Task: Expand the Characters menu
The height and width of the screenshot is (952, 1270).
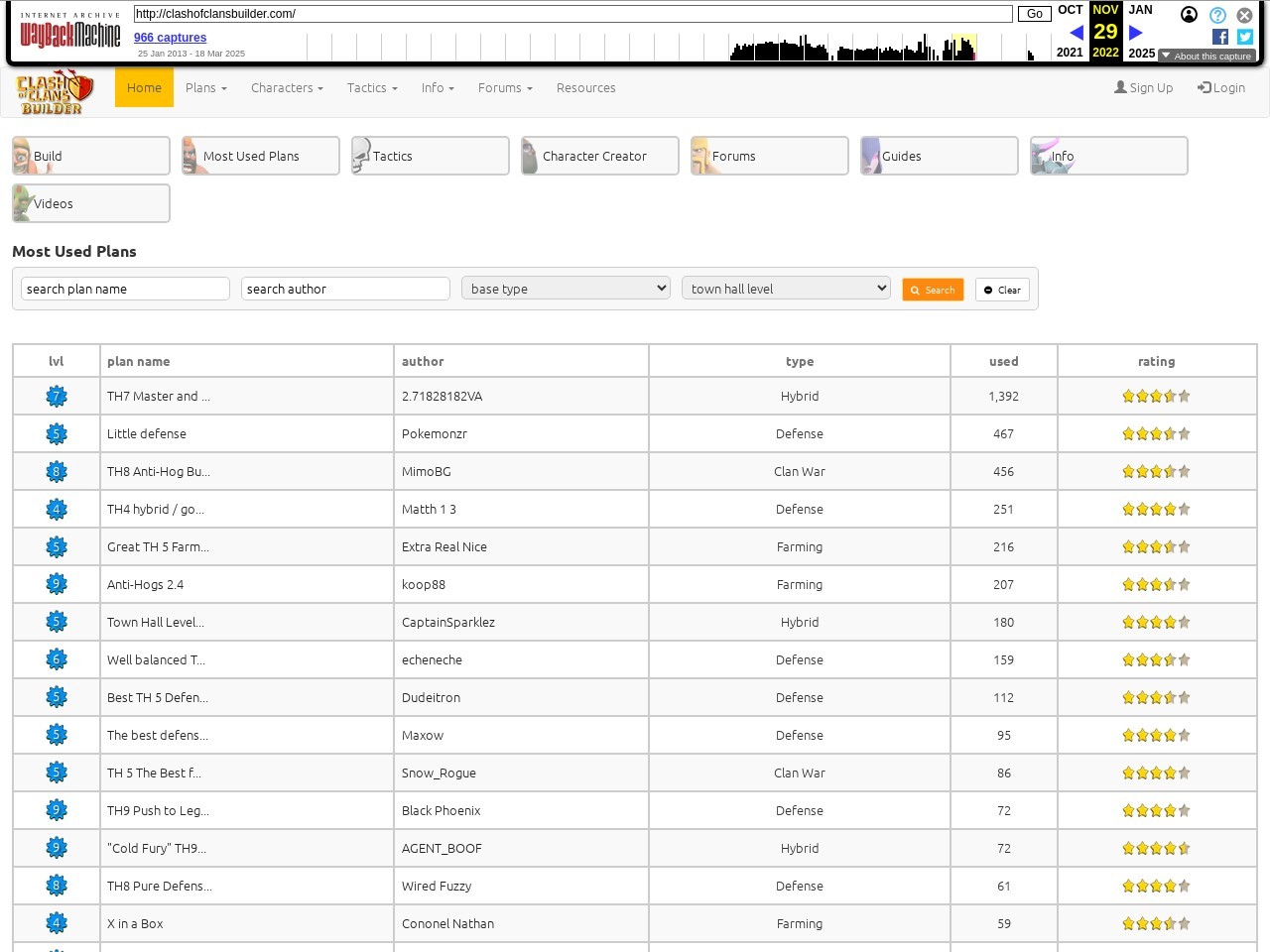Action: point(287,88)
